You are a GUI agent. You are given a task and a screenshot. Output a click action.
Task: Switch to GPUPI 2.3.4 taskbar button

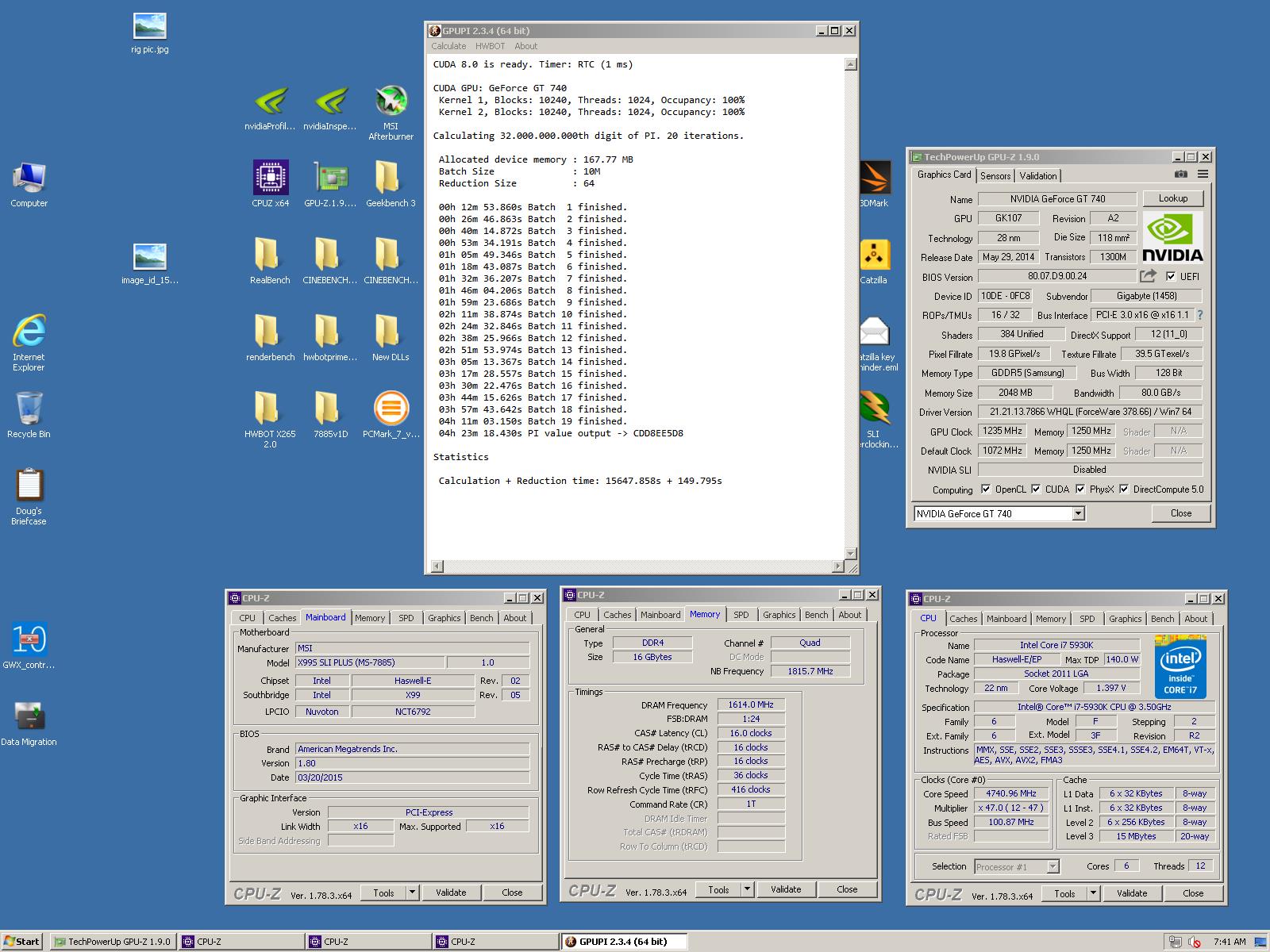pos(624,942)
